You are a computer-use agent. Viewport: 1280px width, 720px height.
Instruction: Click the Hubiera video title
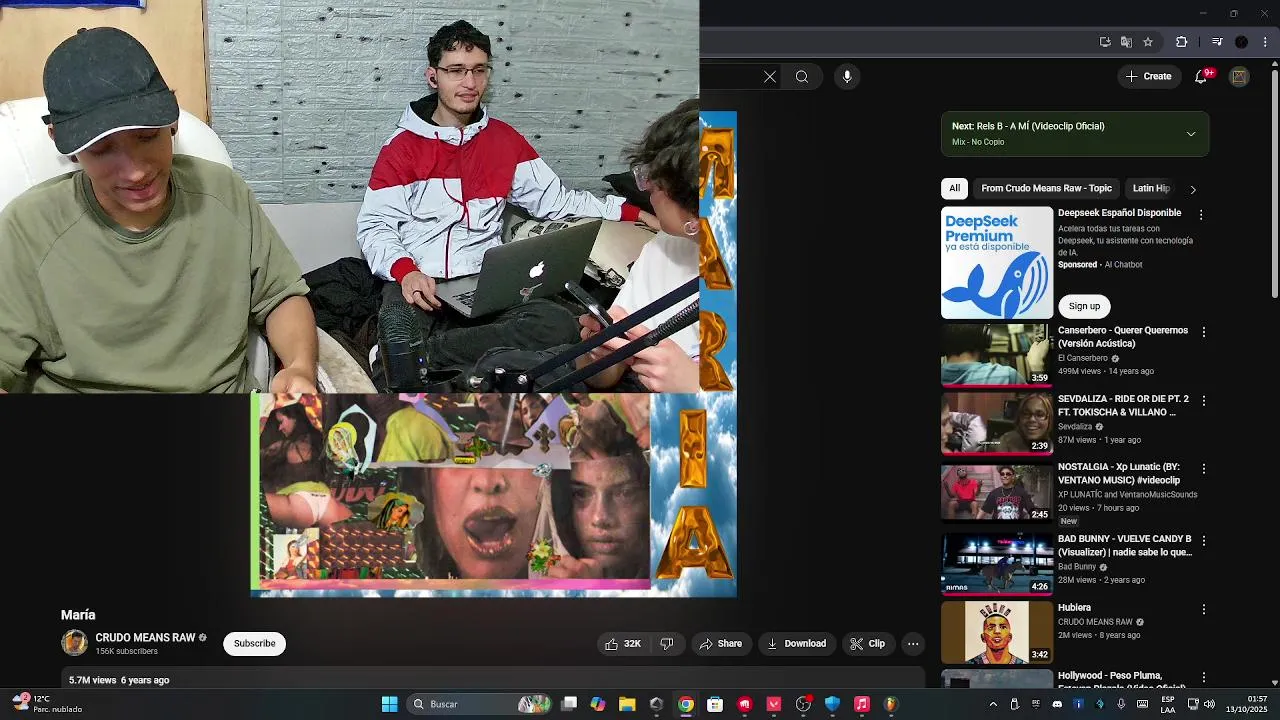pyautogui.click(x=1074, y=608)
